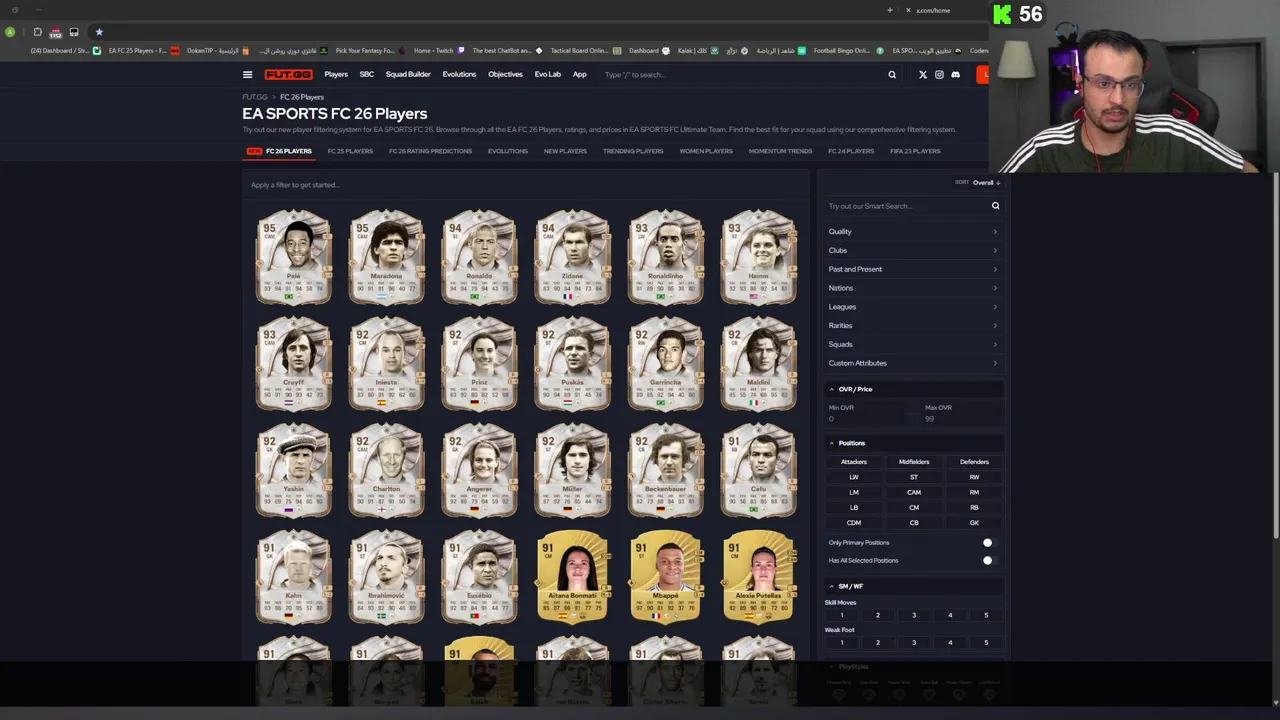The width and height of the screenshot is (1280, 720).
Task: Click the Smart Search input field
Action: click(907, 206)
